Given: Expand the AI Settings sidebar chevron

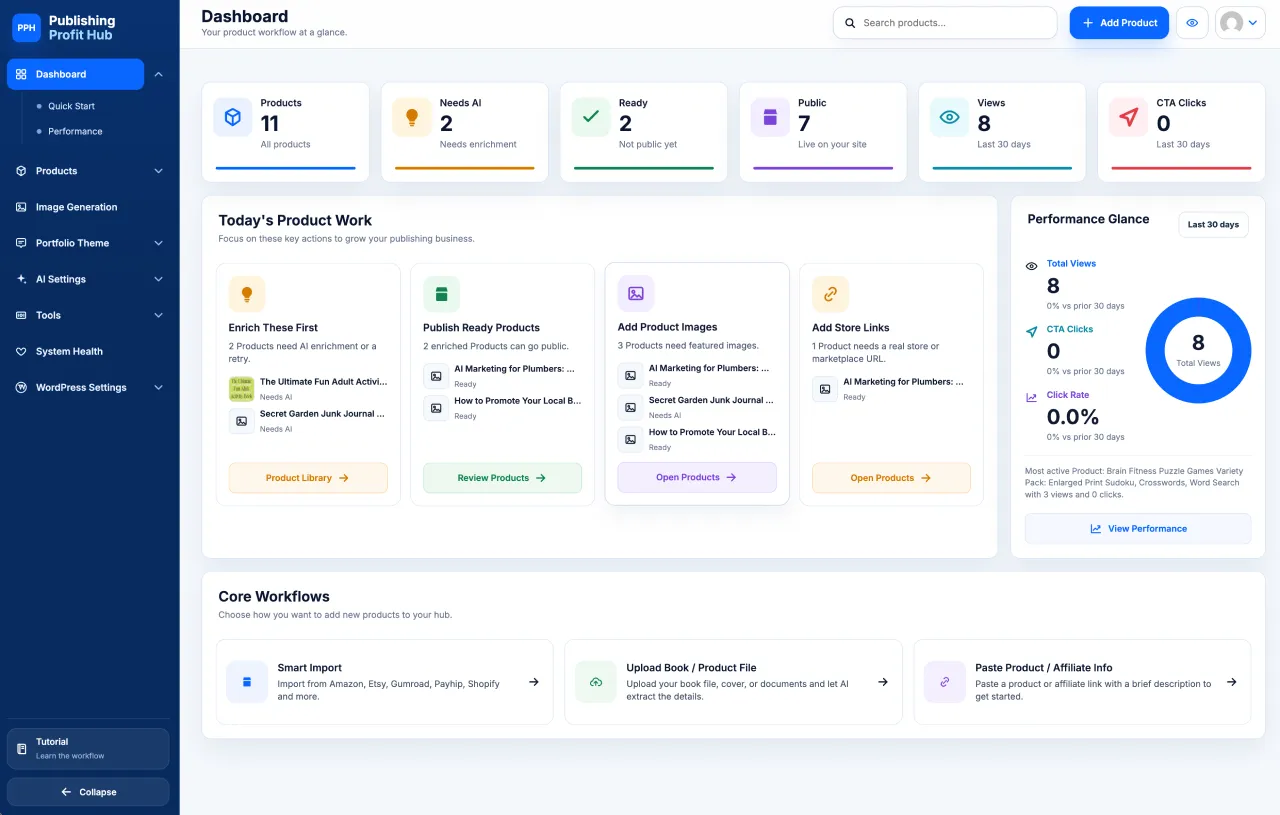Looking at the screenshot, I should [158, 279].
